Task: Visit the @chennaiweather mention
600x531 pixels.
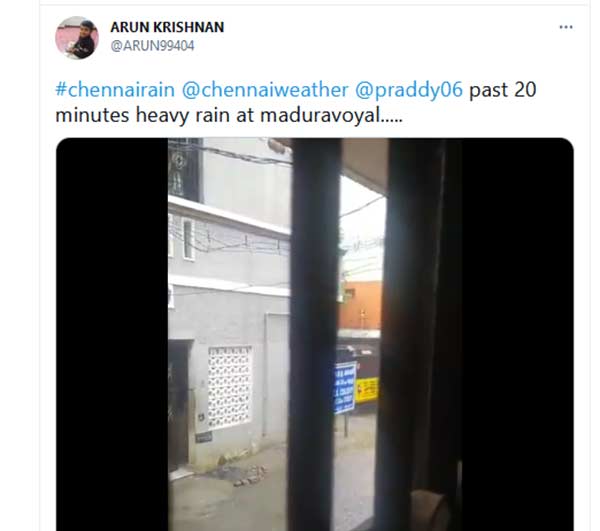Action: tap(265, 90)
